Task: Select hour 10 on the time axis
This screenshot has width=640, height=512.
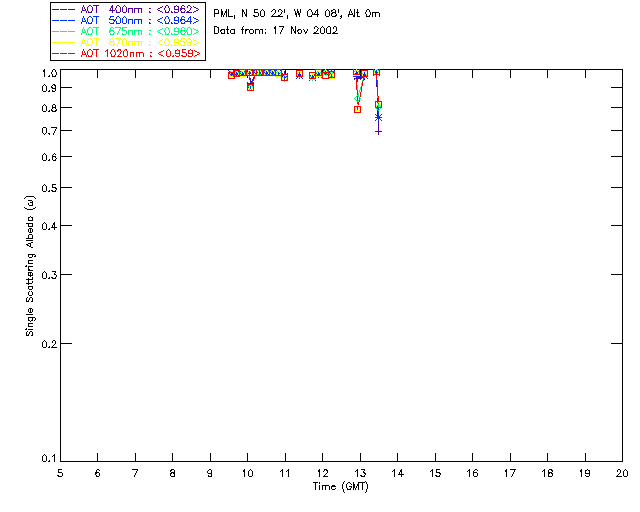Action: click(248, 473)
